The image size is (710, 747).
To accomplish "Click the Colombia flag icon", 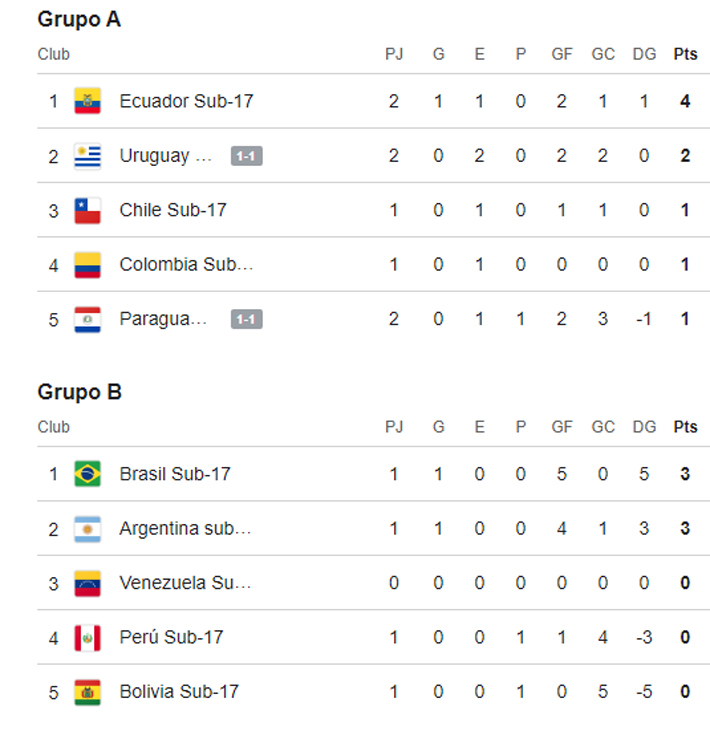I will tap(88, 265).
